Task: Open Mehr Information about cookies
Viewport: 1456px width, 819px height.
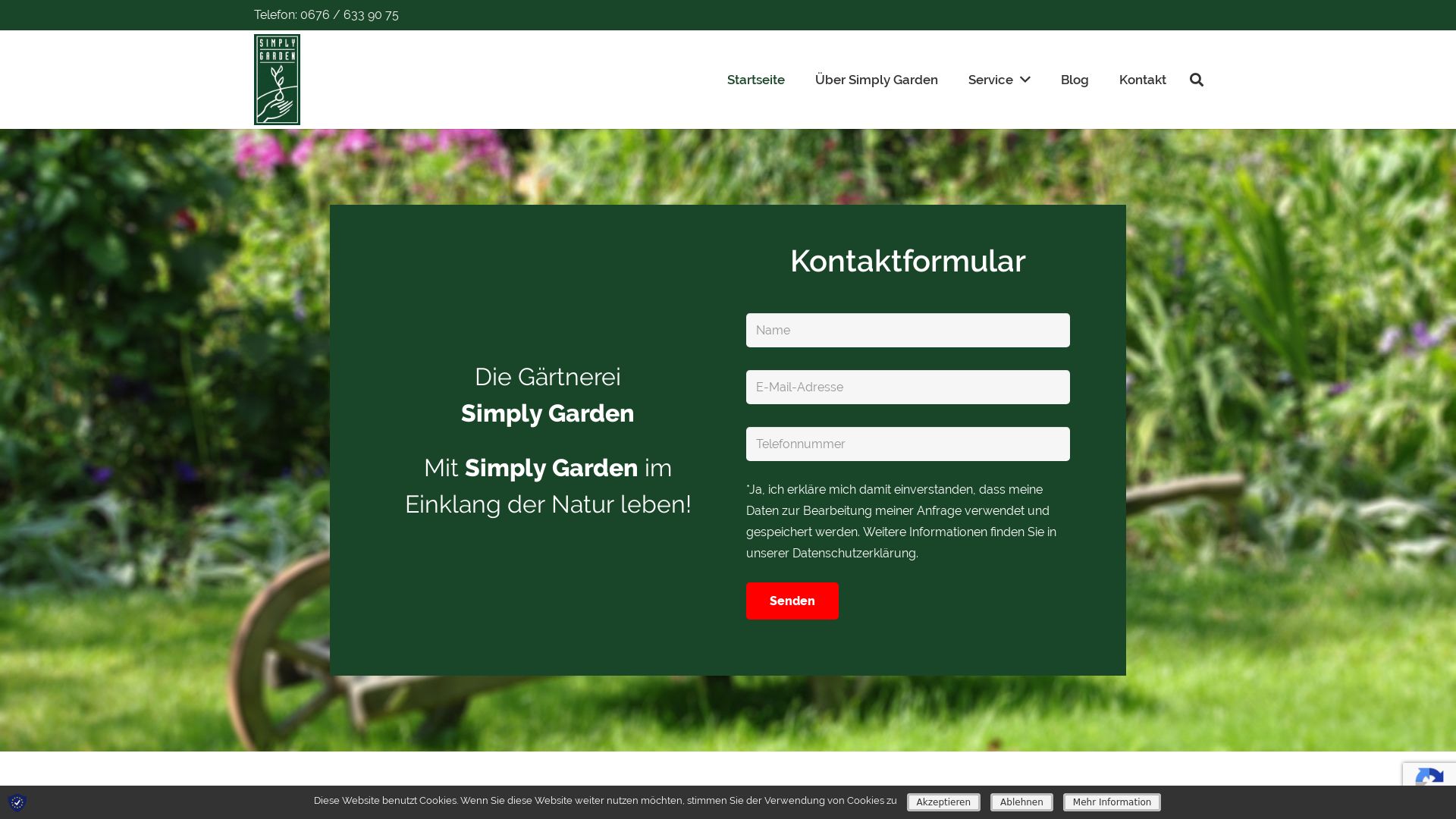Action: click(1112, 802)
